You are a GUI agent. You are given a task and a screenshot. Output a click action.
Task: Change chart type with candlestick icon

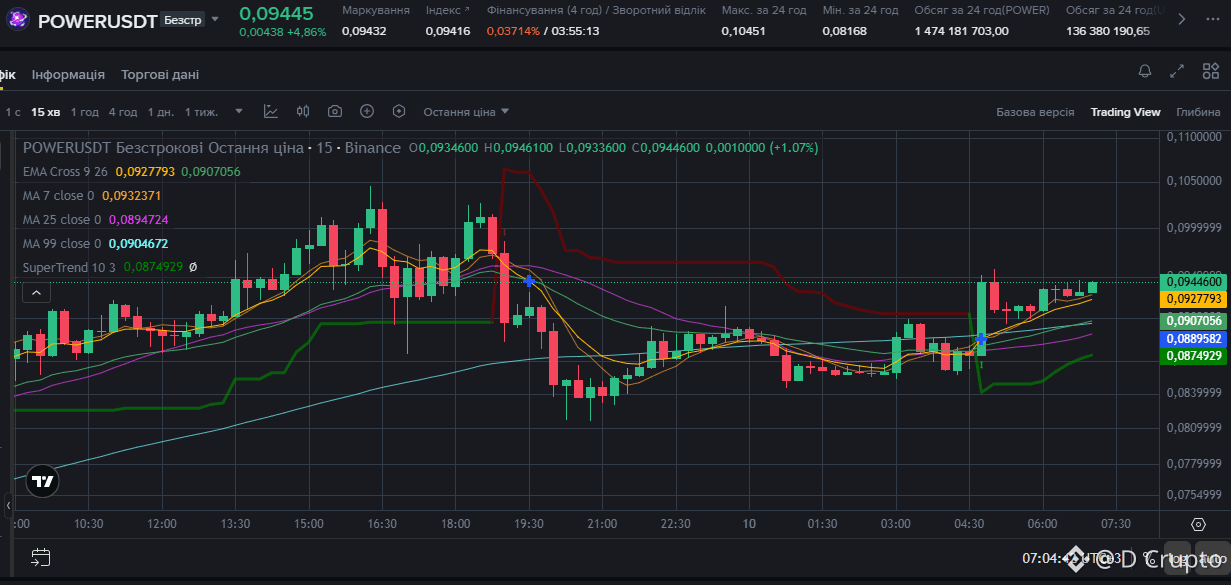[303, 111]
